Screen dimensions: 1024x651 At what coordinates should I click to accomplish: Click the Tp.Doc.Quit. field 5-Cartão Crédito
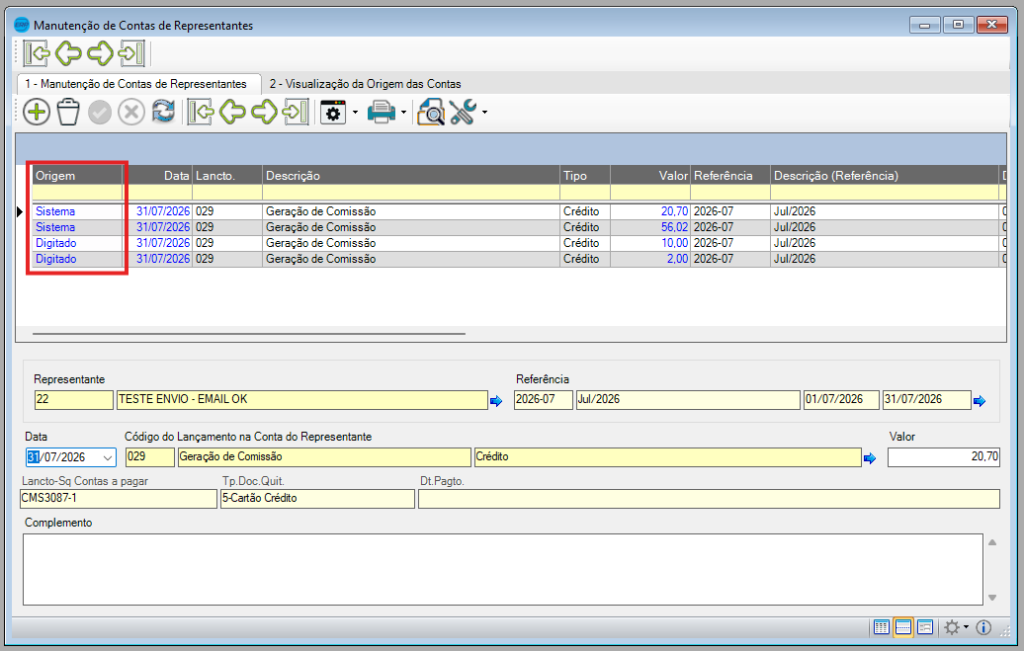317,499
